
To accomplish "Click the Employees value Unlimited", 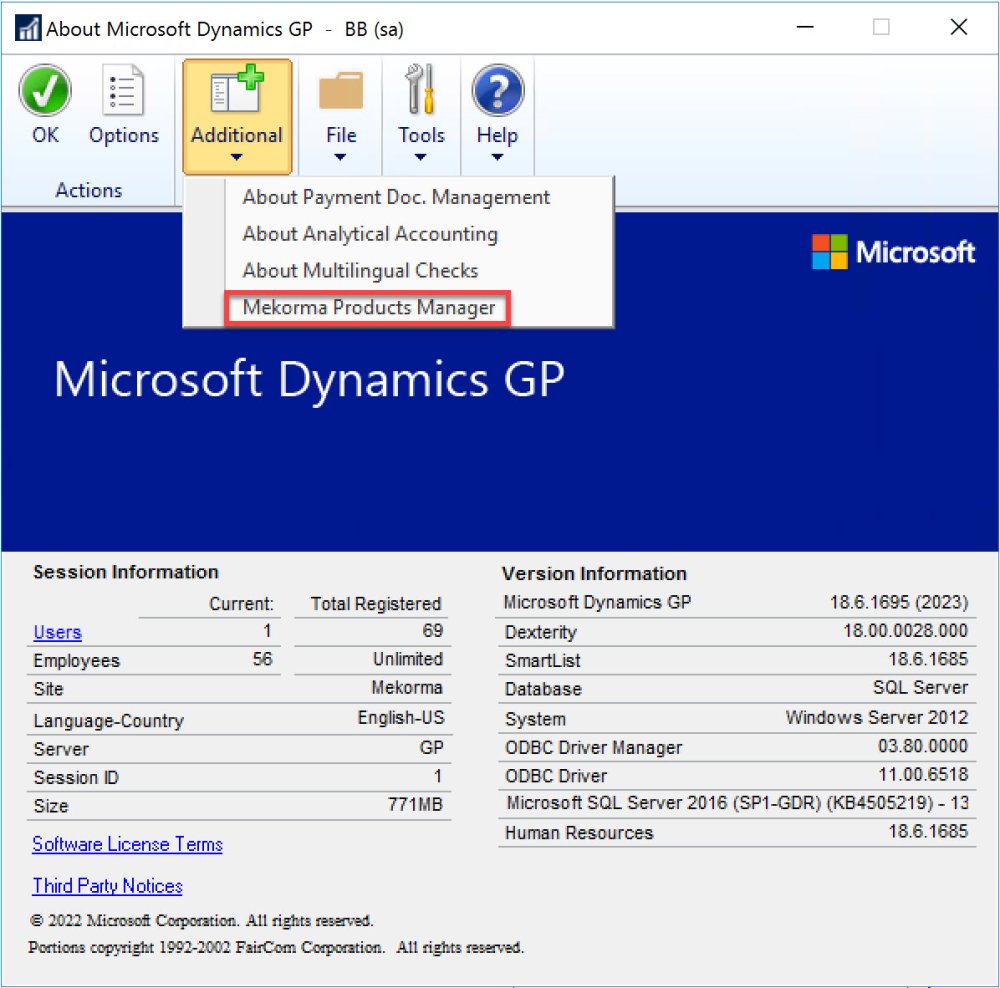I will pyautogui.click(x=408, y=659).
